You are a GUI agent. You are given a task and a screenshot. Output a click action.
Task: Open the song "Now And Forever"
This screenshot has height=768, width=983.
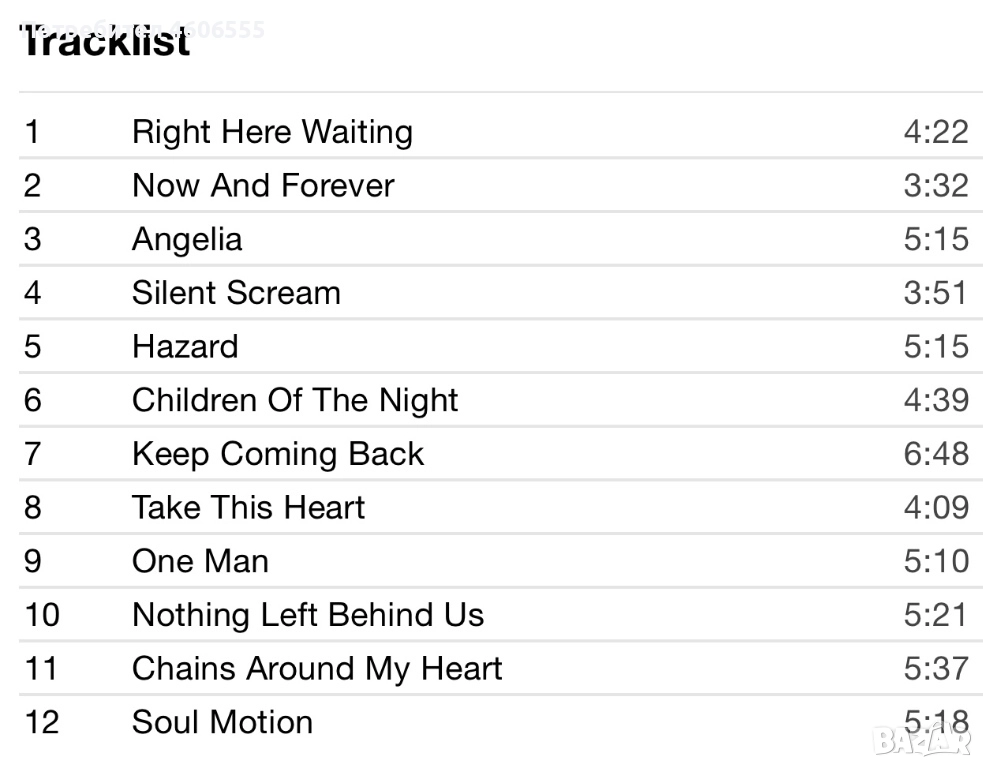(263, 186)
